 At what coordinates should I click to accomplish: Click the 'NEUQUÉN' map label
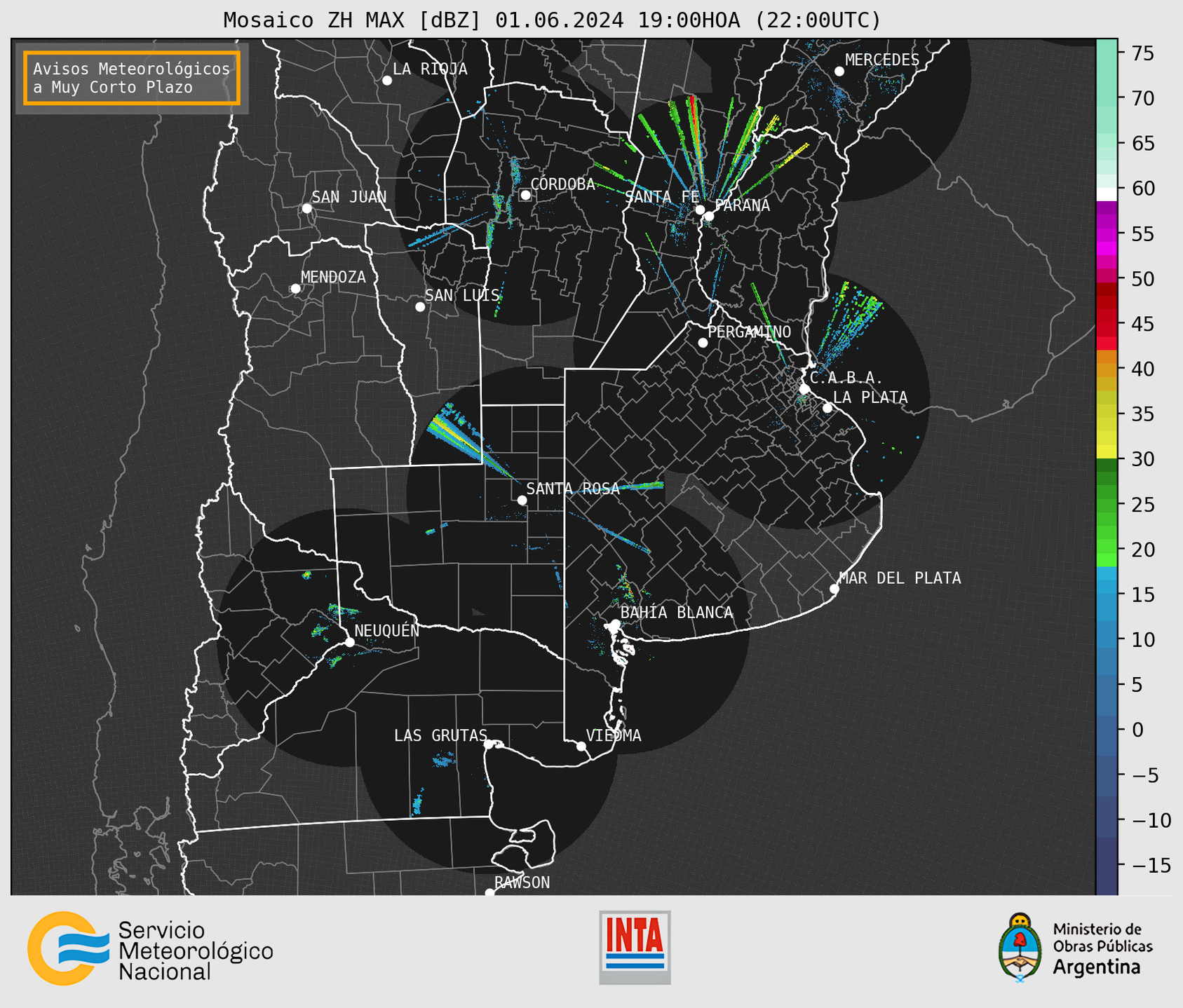[x=386, y=631]
